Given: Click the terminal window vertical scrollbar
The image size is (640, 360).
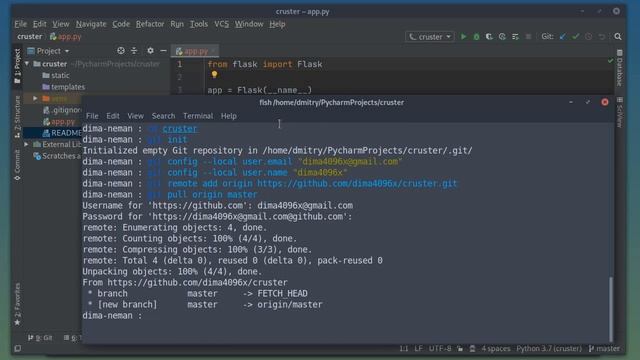Looking at the screenshot, I should [611, 309].
